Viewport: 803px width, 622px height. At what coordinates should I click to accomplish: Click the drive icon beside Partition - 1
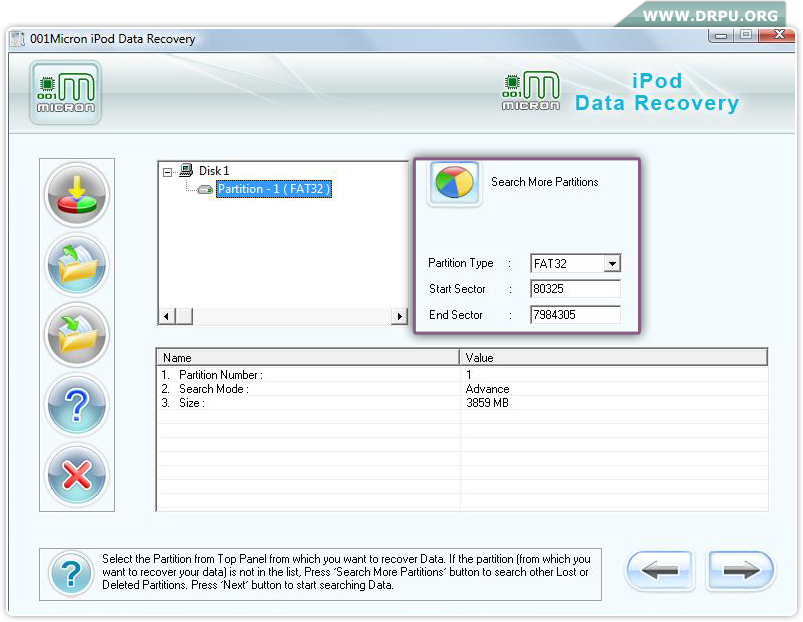[205, 189]
